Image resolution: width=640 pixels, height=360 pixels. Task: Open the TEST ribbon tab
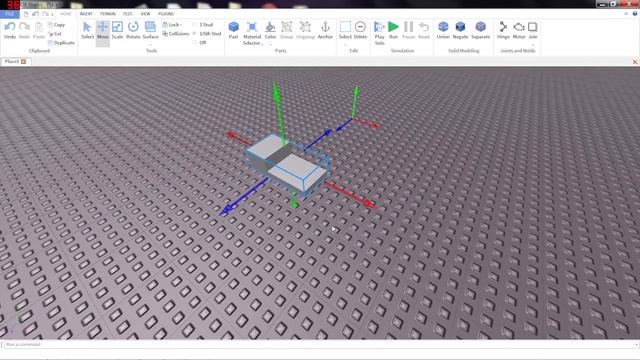point(128,14)
